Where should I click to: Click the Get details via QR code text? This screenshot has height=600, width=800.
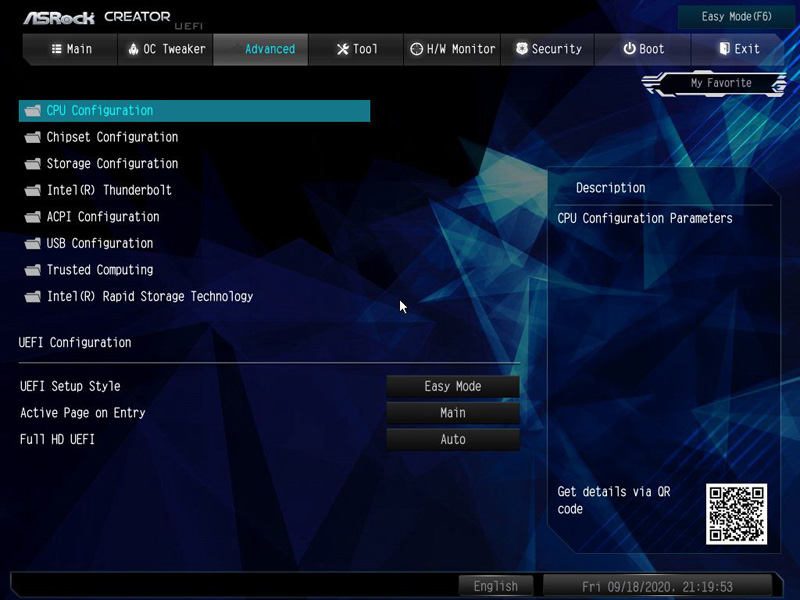click(x=614, y=500)
